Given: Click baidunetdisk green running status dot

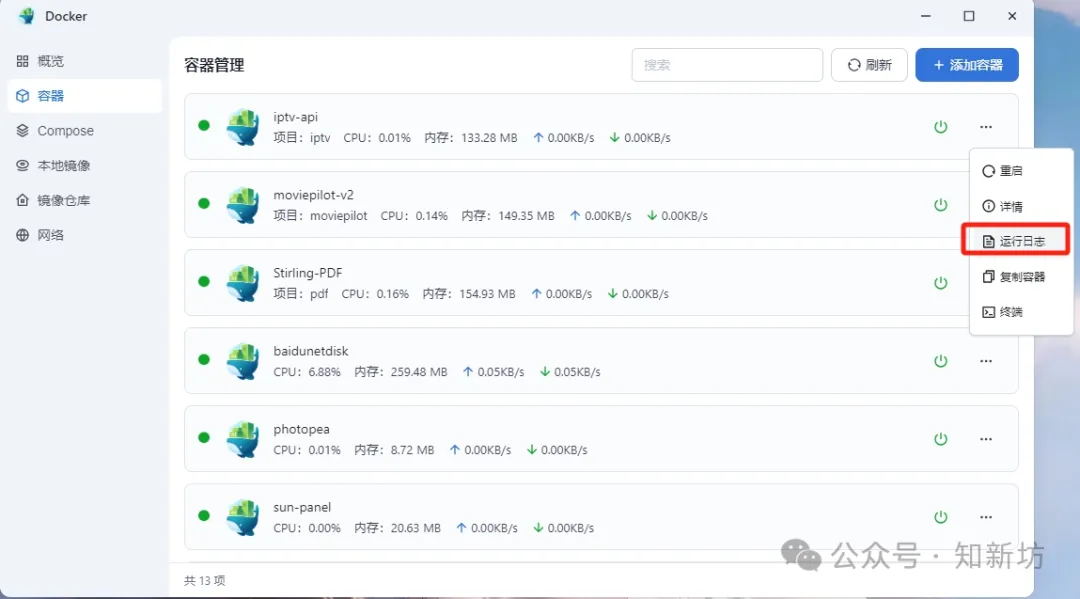Looking at the screenshot, I should point(204,359).
